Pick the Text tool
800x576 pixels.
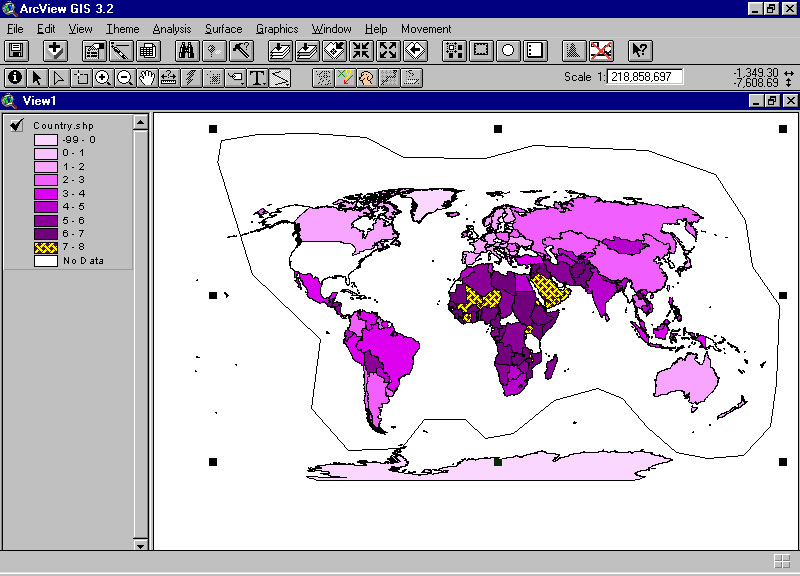coord(257,77)
